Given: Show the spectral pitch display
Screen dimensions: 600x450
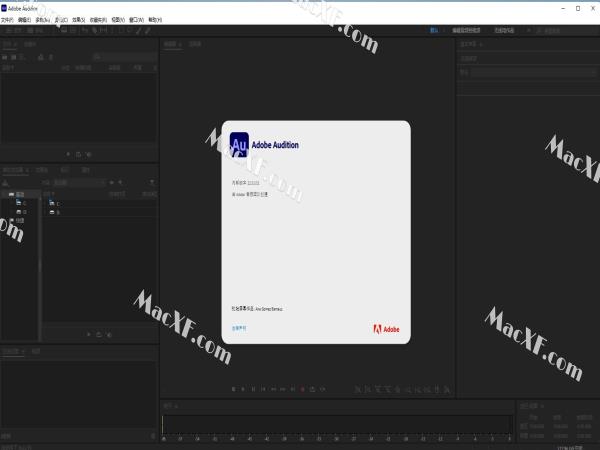Looking at the screenshot, I should coord(73,30).
